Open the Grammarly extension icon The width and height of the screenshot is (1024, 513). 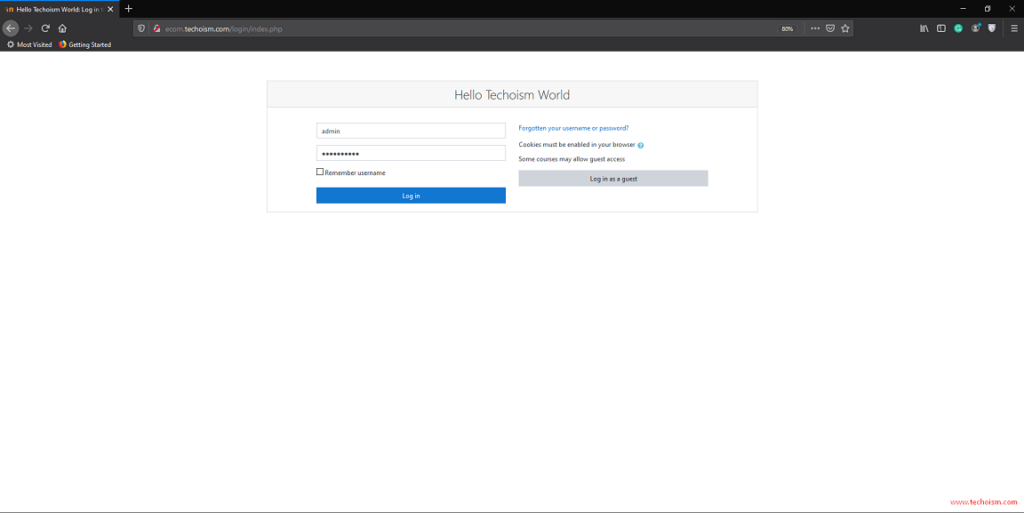(958, 28)
